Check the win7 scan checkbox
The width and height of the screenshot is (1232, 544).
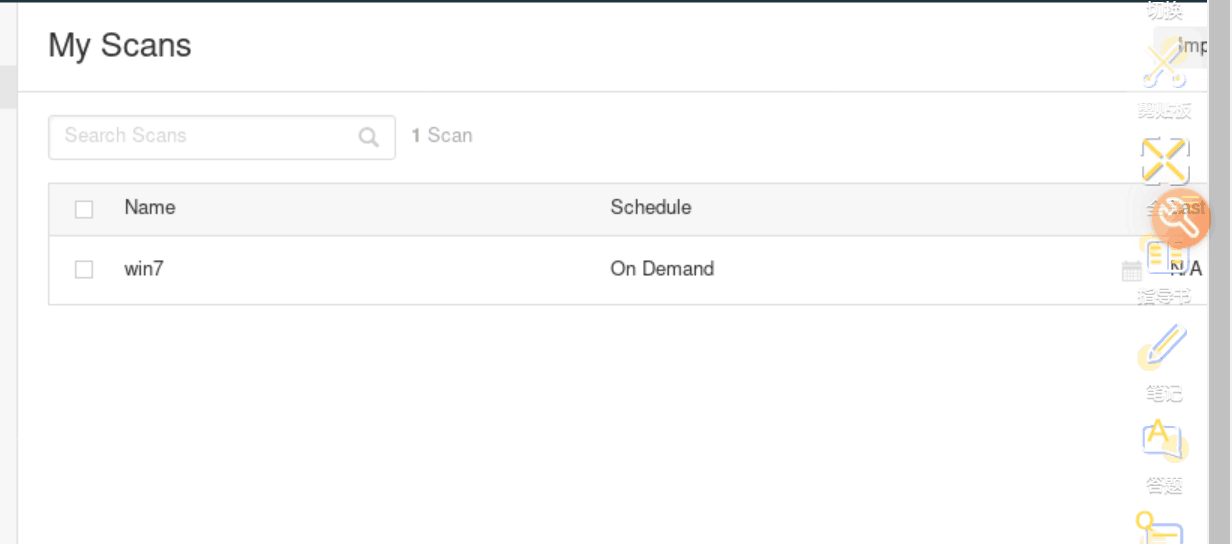click(84, 269)
